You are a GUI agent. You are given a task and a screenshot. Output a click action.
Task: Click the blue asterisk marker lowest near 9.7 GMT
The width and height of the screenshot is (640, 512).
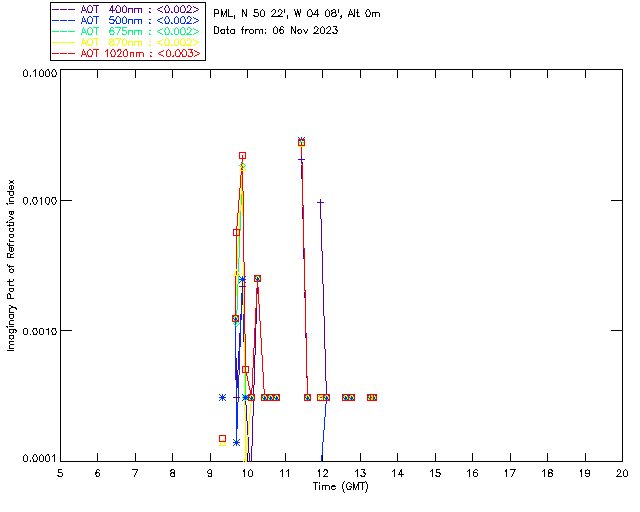point(236,443)
